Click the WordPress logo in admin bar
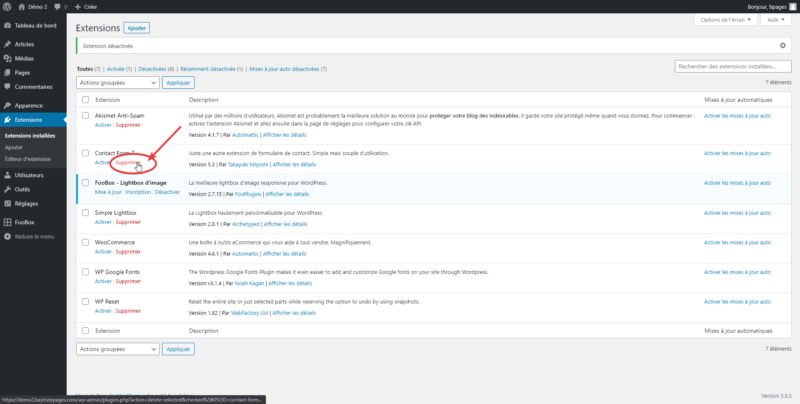This screenshot has height=404, width=800. pos(7,6)
